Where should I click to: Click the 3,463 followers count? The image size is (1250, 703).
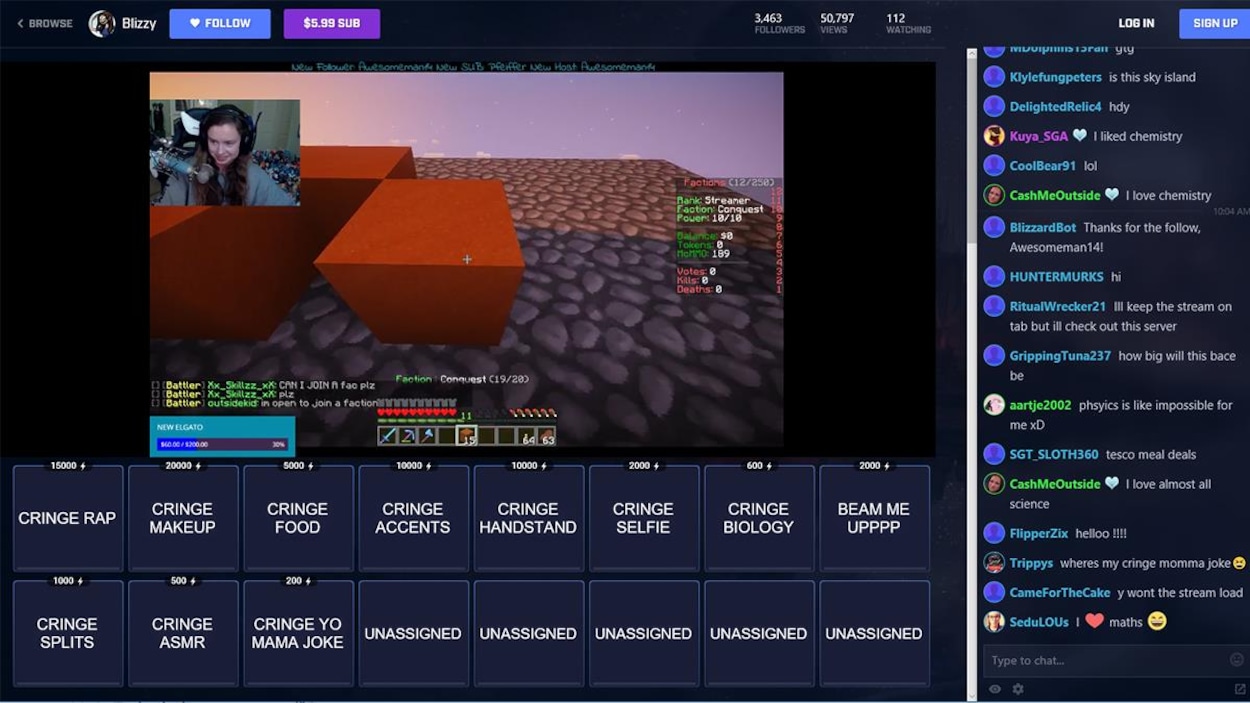coord(780,23)
